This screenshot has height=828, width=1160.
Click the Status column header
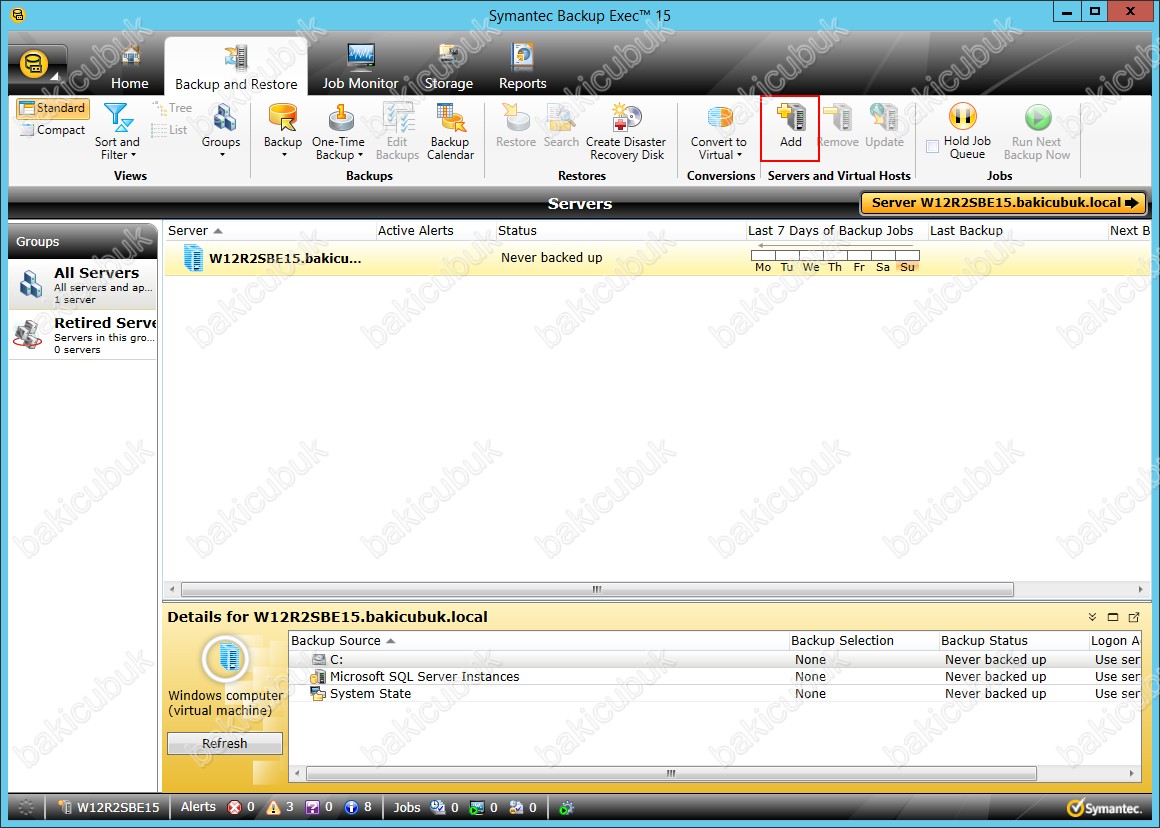(x=620, y=231)
